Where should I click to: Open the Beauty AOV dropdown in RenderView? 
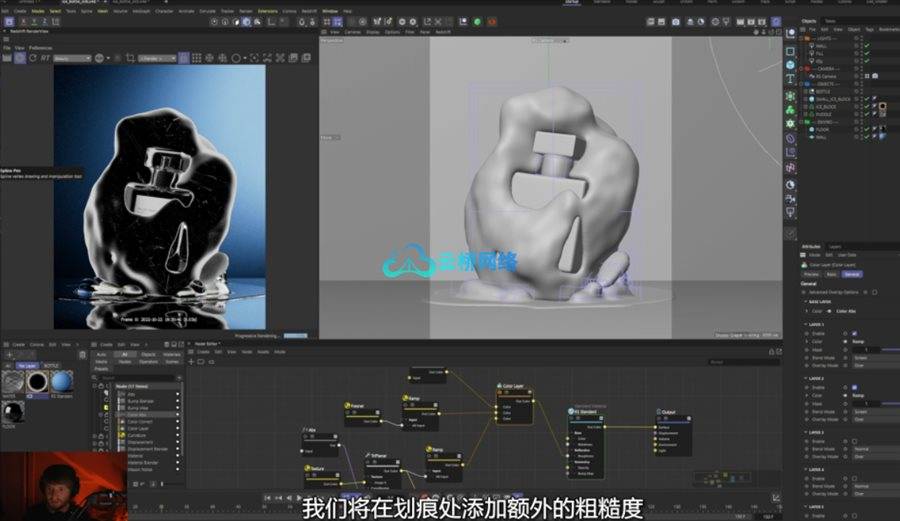(72, 58)
